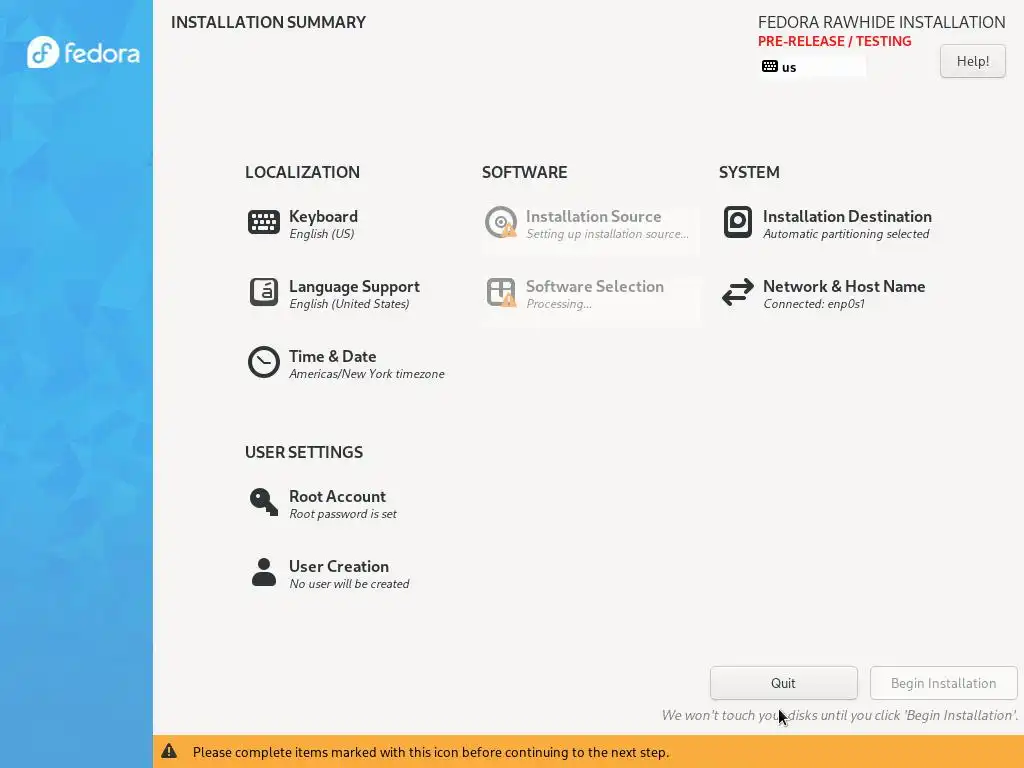Open the Language Support icon
The width and height of the screenshot is (1024, 768).
click(264, 292)
